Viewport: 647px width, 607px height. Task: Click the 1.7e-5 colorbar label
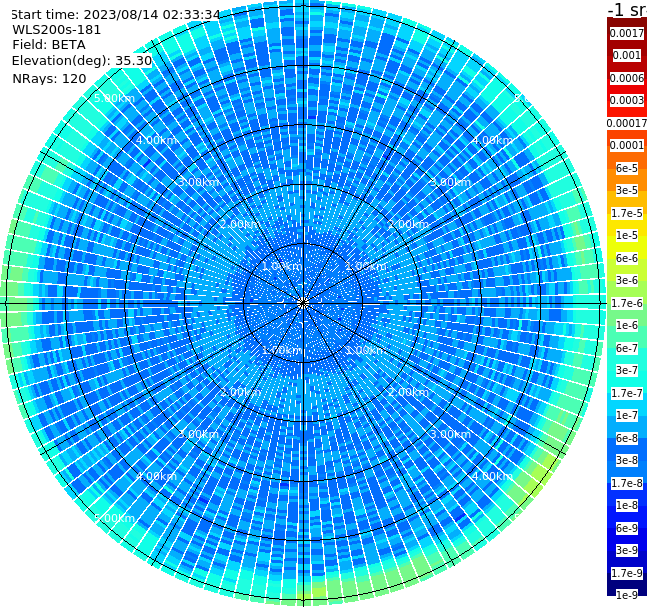[627, 213]
